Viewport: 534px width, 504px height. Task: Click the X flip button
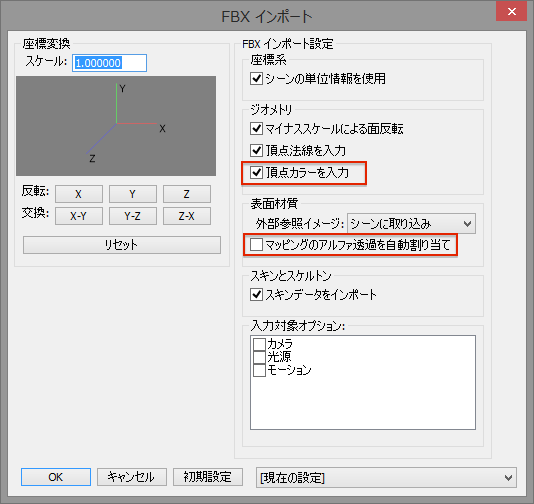[x=79, y=194]
